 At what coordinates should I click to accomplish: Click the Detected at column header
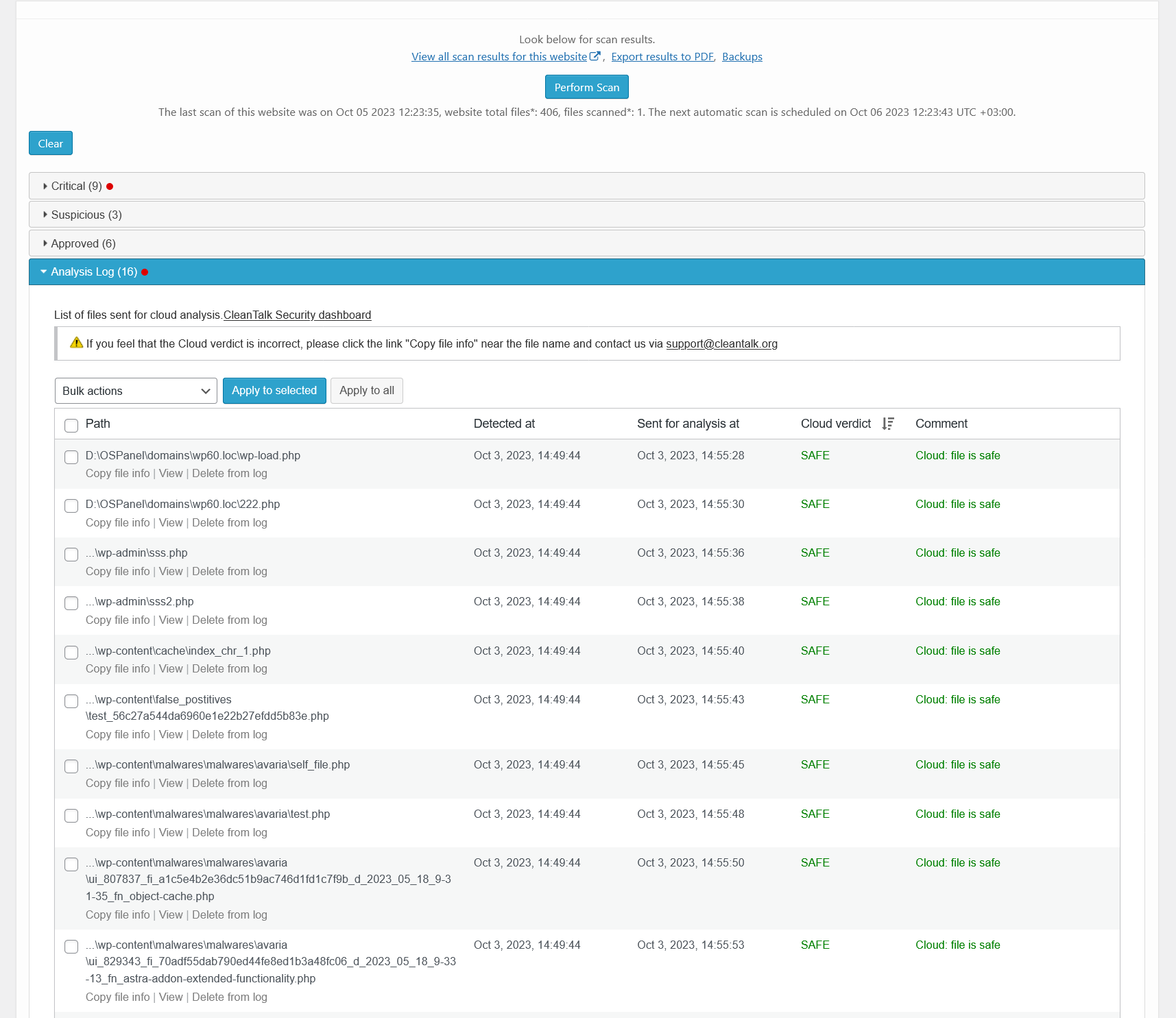click(504, 424)
